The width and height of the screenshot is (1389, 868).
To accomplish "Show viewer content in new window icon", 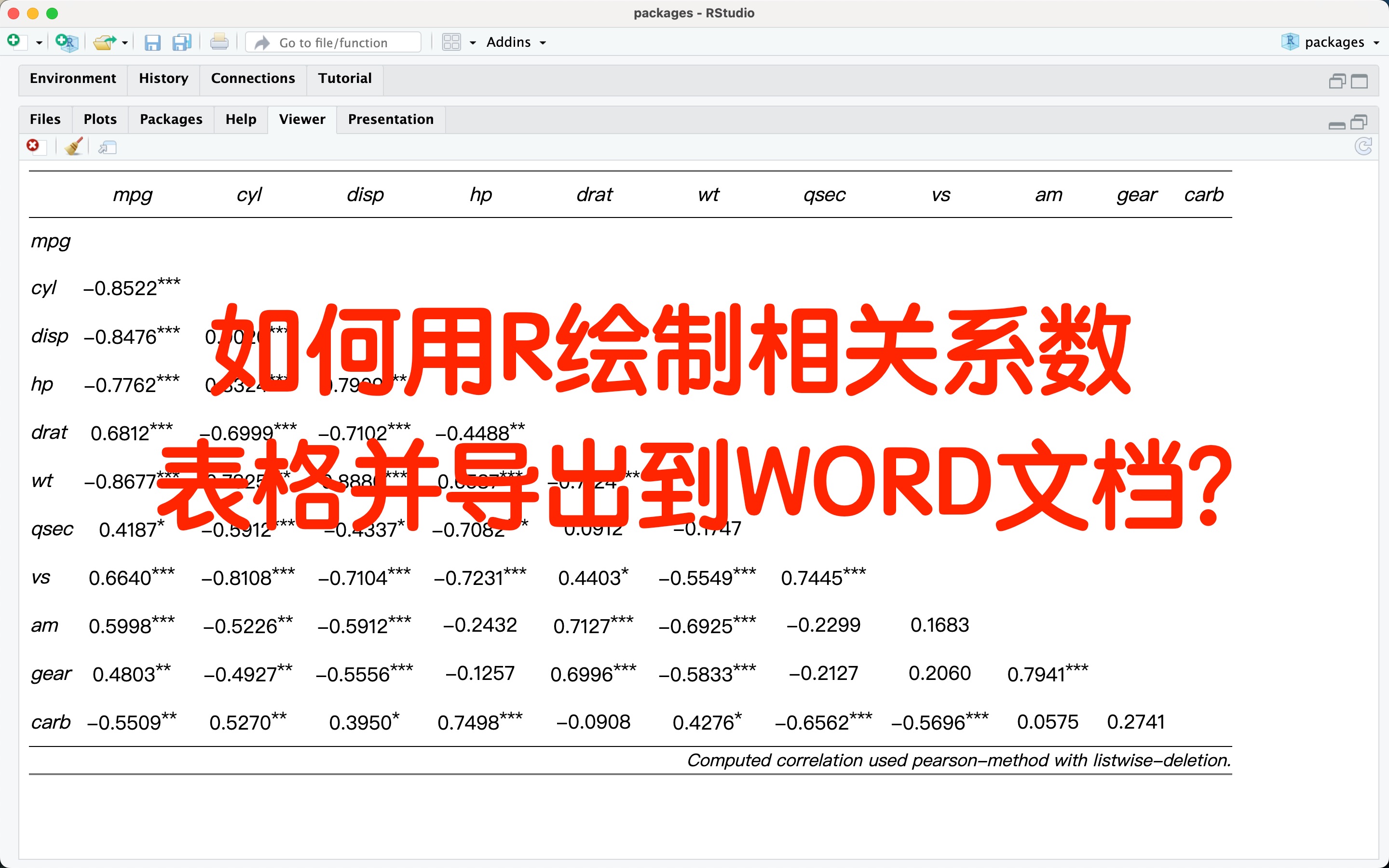I will point(108,148).
